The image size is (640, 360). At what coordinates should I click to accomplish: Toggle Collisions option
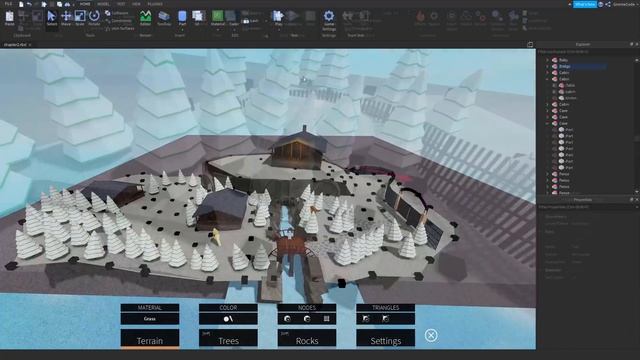tap(118, 13)
